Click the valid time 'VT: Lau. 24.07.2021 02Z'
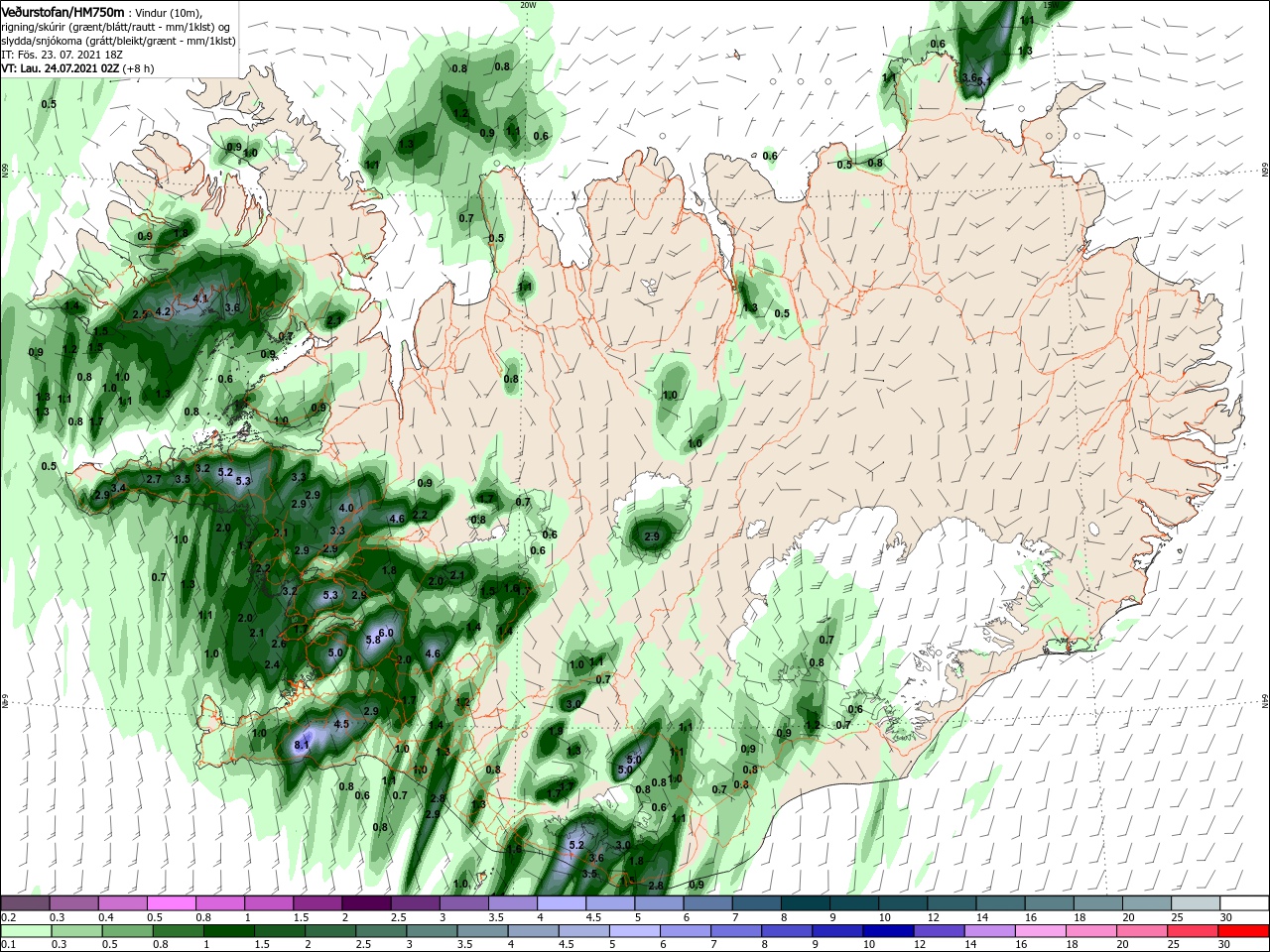Screen dimensions: 1270x952 coord(60,68)
